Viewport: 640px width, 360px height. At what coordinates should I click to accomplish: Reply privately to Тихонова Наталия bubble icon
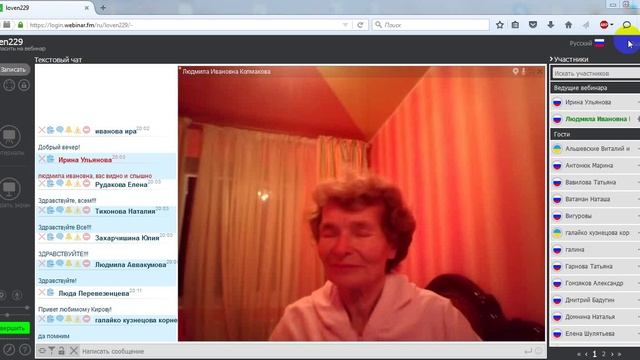click(60, 210)
